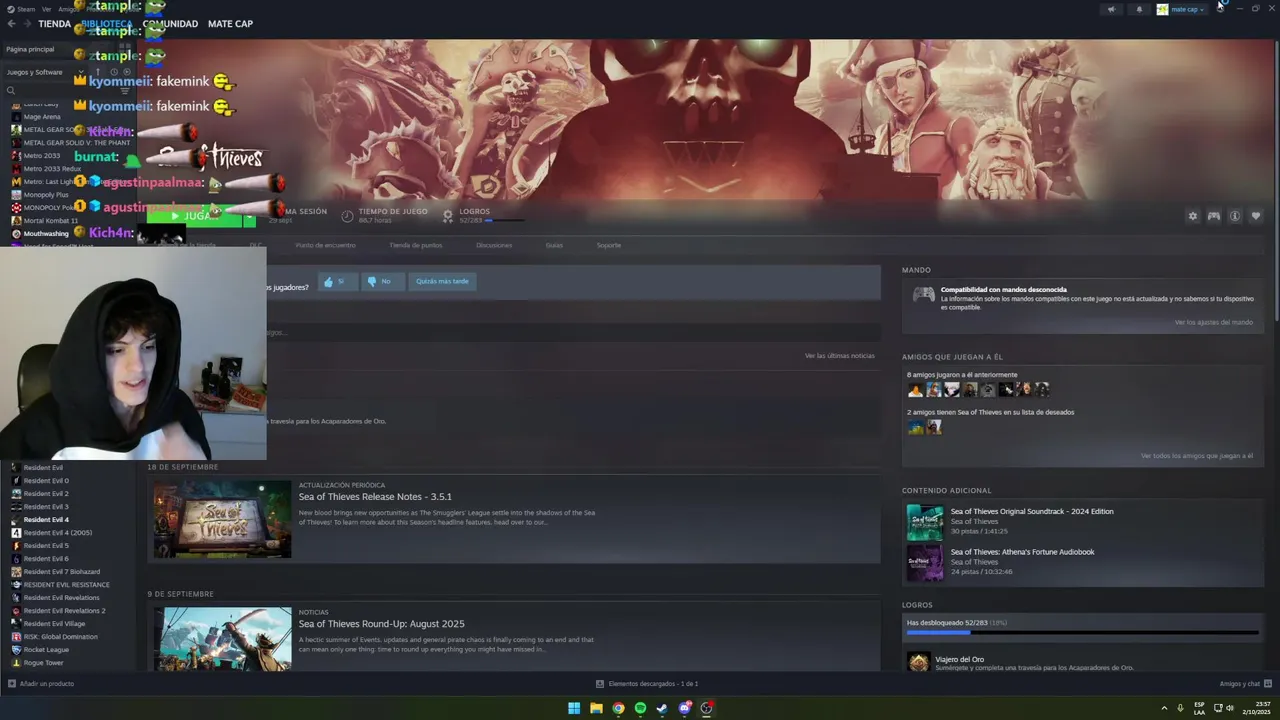Click Añadir un producto plus icon
This screenshot has height=720, width=1280.
coord(12,684)
